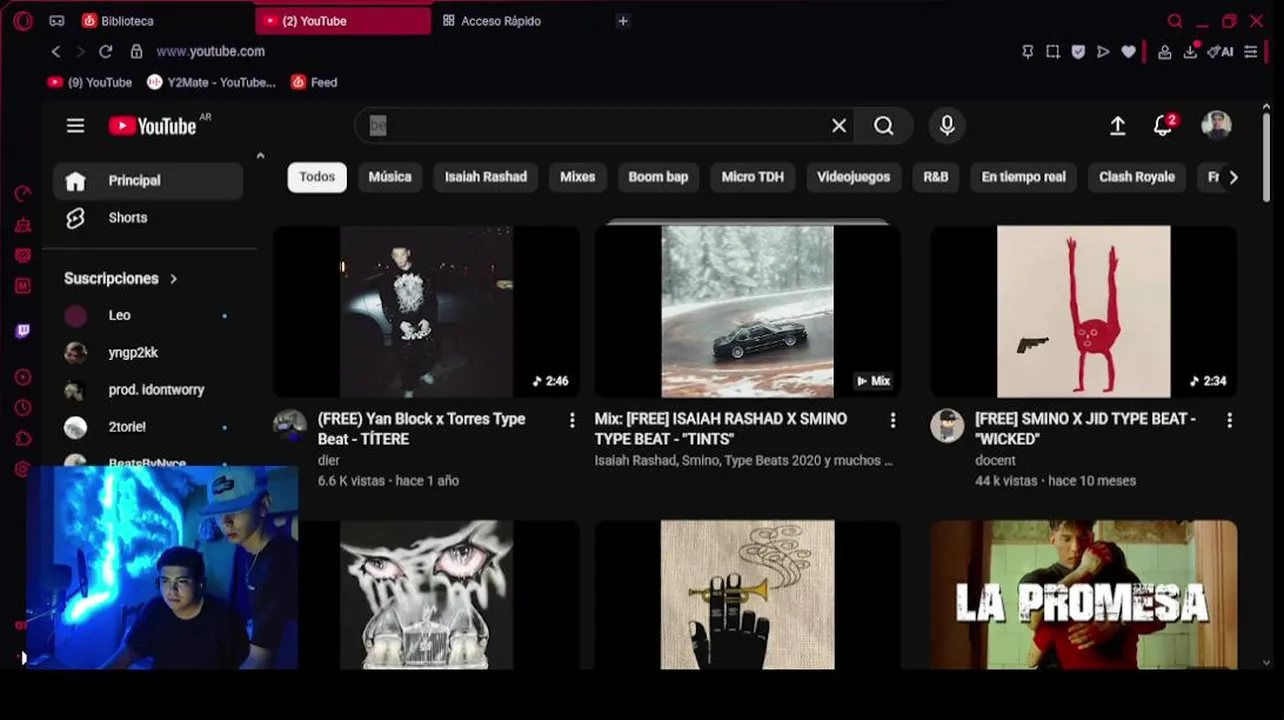This screenshot has height=720, width=1284.
Task: Open the sidebar Settings gear icon
Action: point(23,469)
